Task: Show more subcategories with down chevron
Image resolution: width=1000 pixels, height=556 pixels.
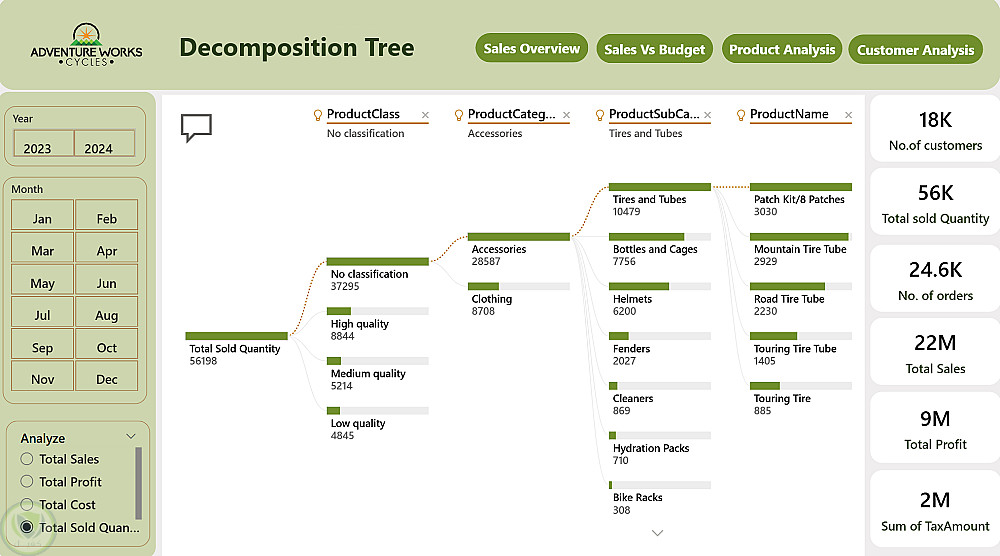Action: 658,533
